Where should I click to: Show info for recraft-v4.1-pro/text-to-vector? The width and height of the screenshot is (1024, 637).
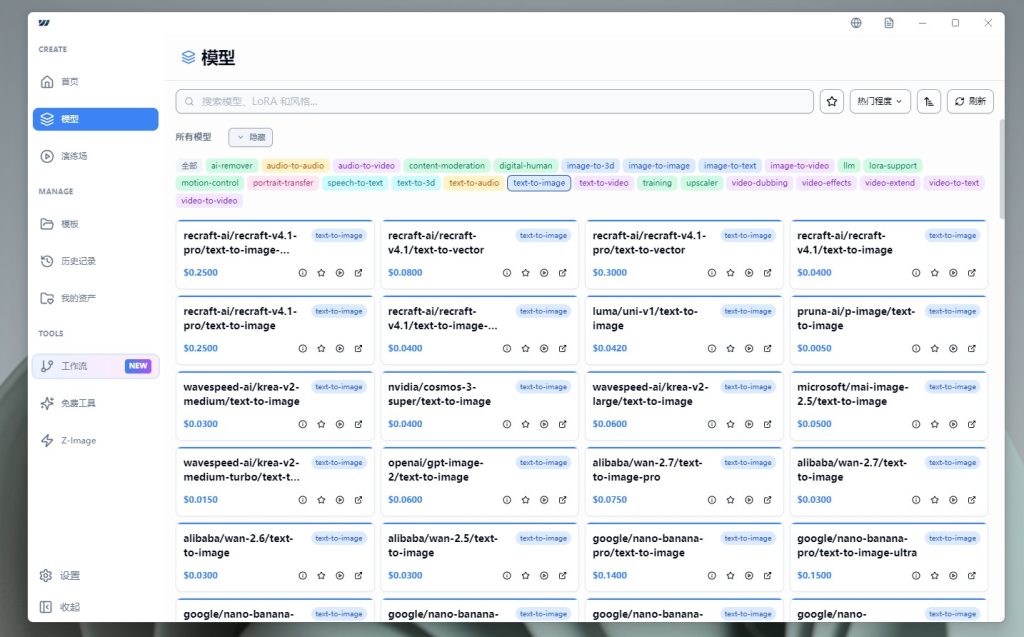tap(711, 273)
